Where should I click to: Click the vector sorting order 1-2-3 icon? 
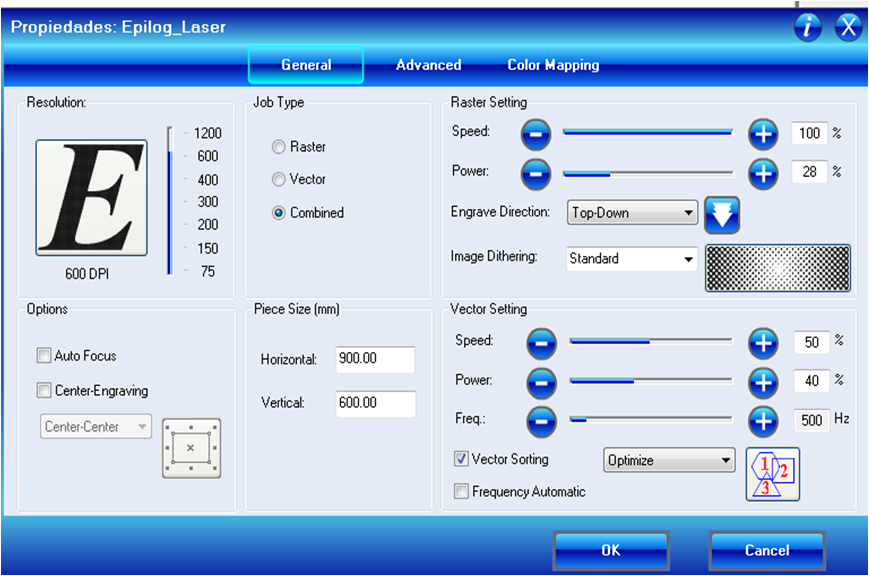(773, 474)
